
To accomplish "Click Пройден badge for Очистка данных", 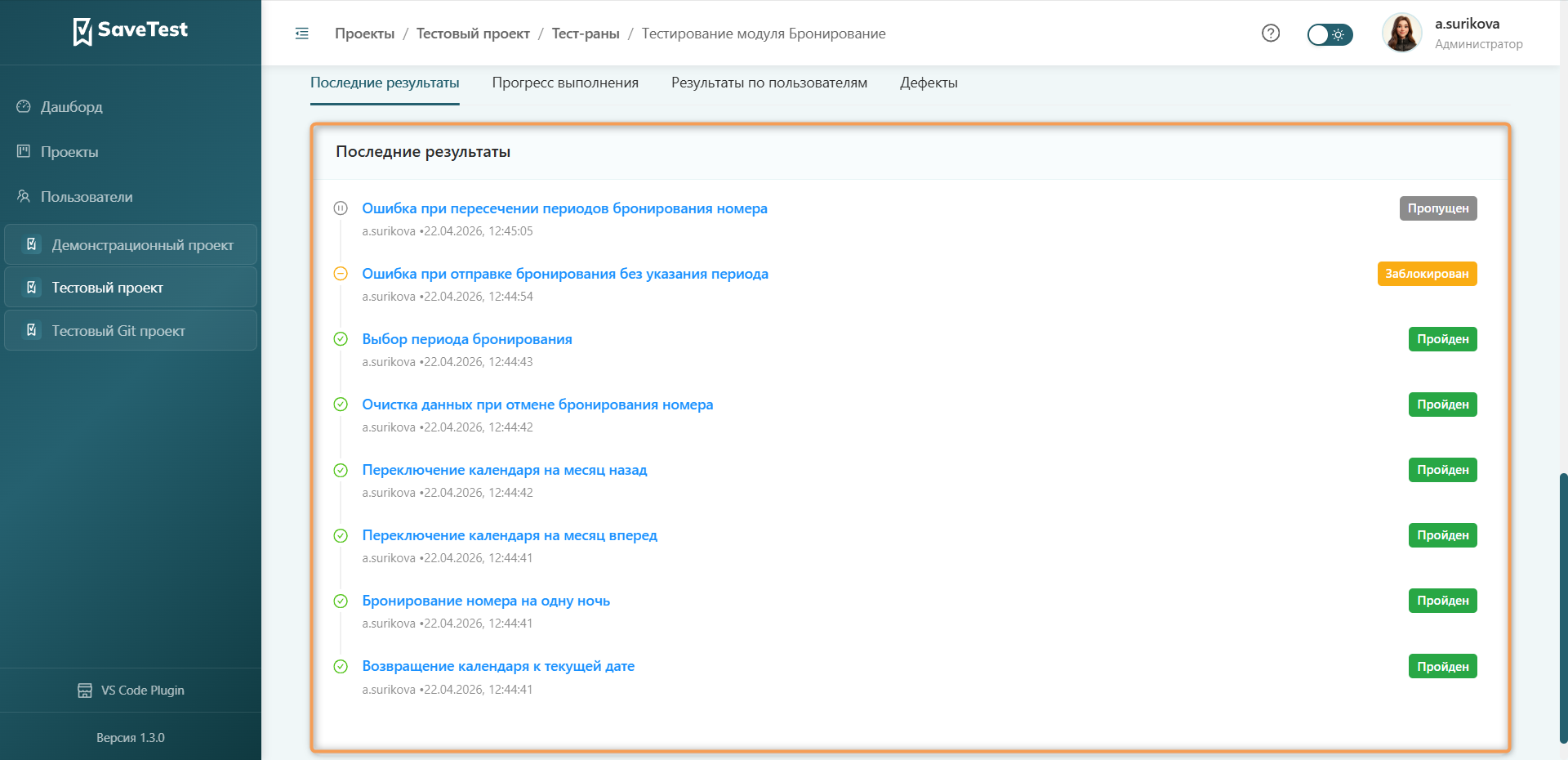I will click(1443, 405).
